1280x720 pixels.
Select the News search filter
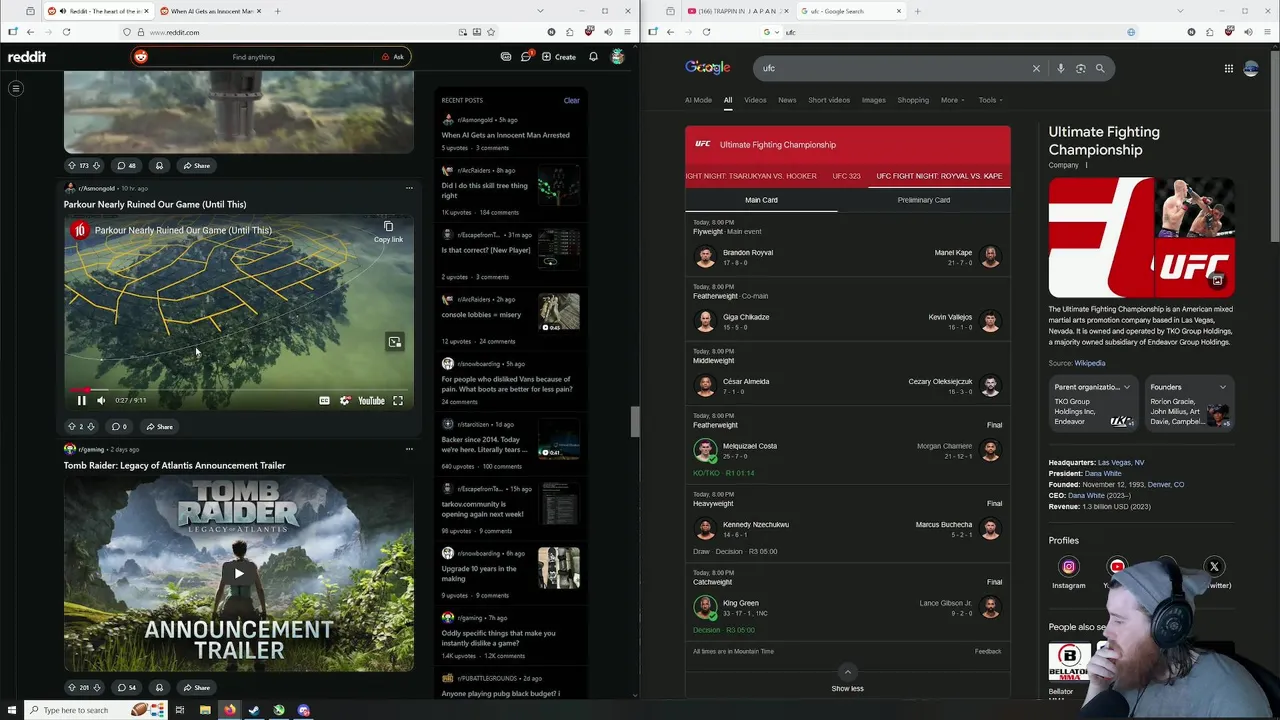(787, 100)
